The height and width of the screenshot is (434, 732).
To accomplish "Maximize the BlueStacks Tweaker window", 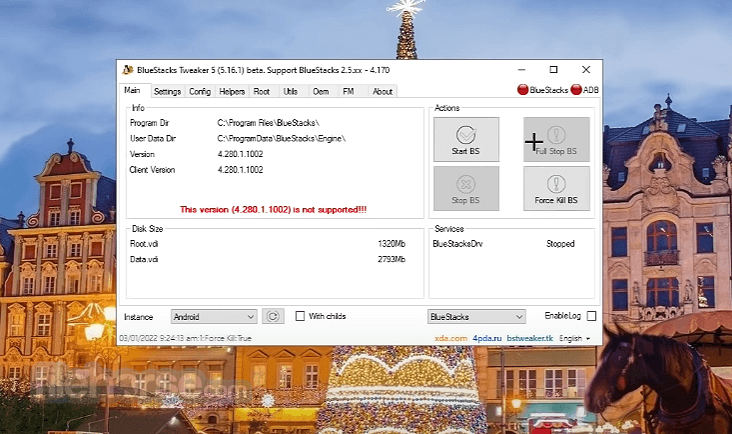I will click(x=554, y=70).
